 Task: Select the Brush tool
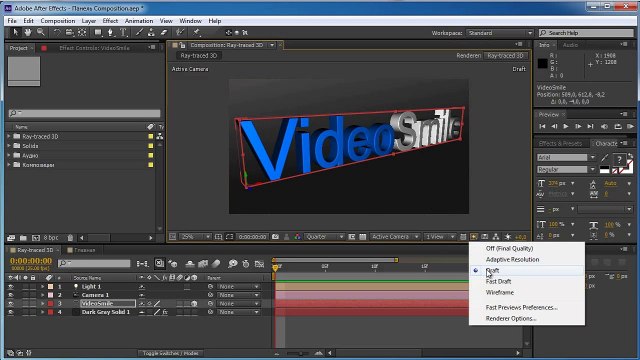(139, 32)
